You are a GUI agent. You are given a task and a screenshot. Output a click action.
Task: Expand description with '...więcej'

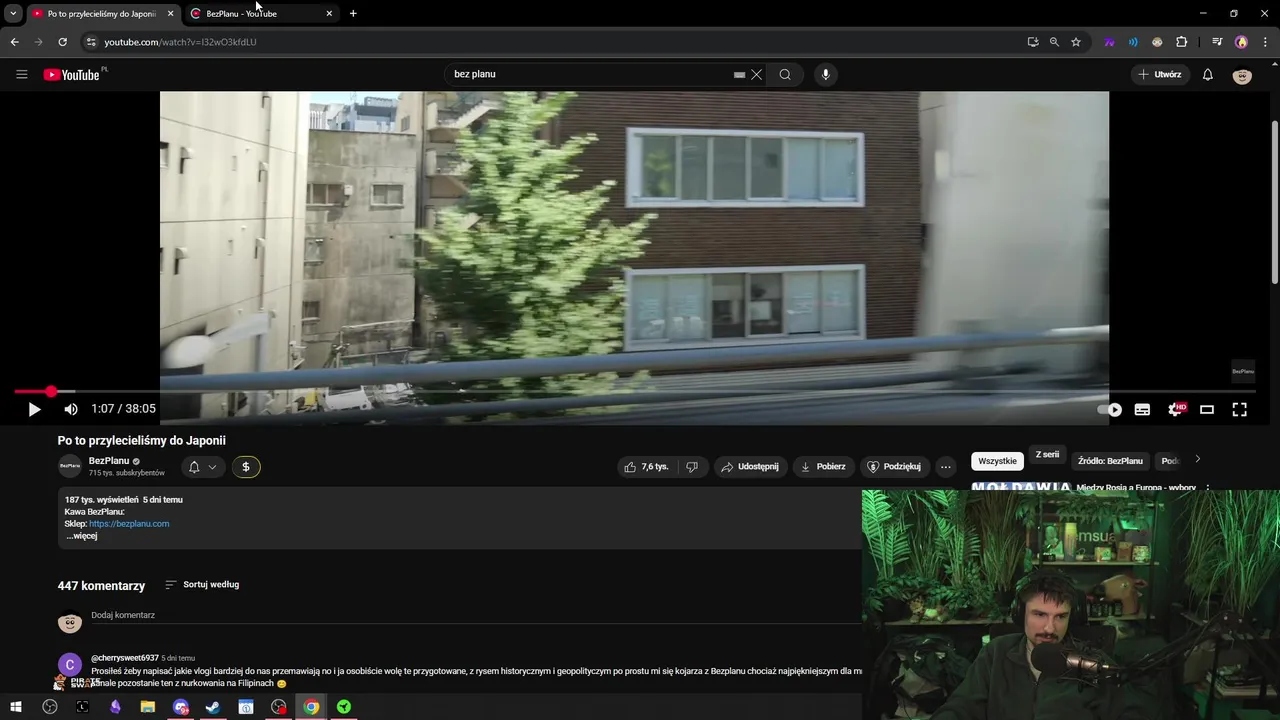point(82,536)
